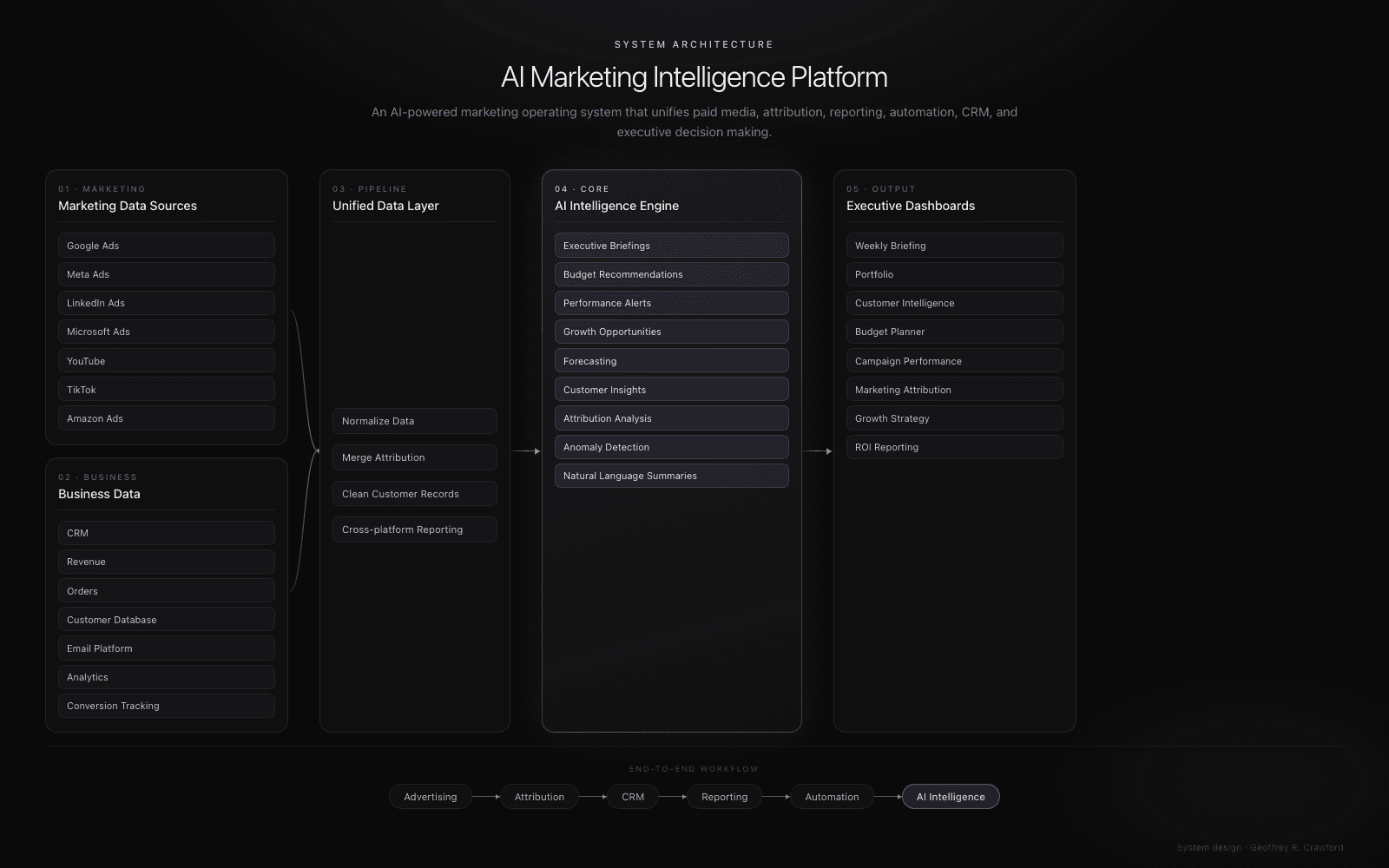Select the Email Platform item

pyautogui.click(x=167, y=648)
